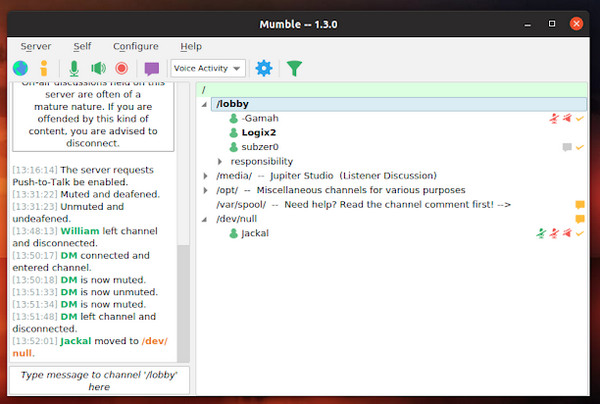Click Jackal's user avatar icon
Screen dimensions: 600x404
(x=233, y=233)
